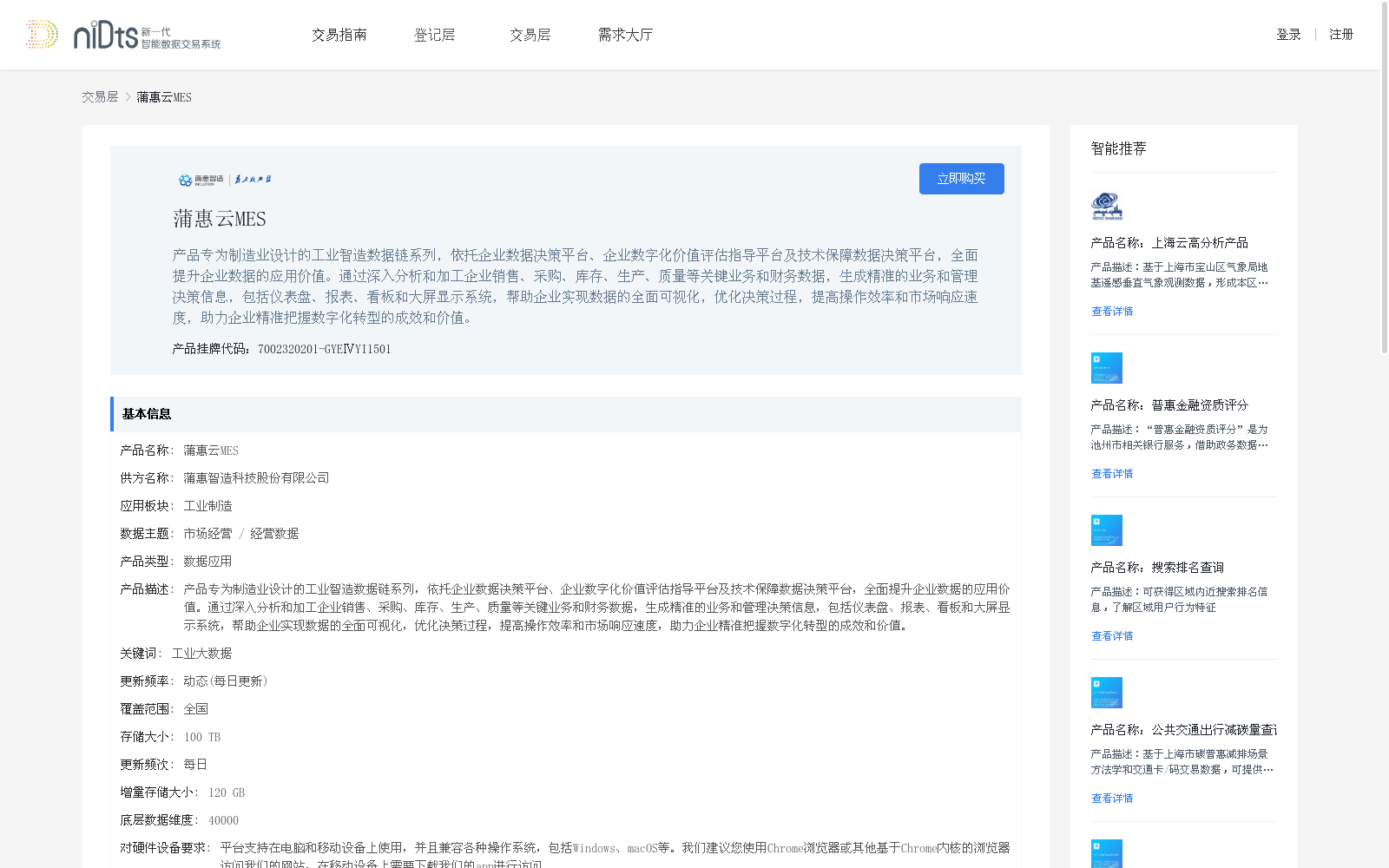
Task: Click the 搜索排名查询 thumbnail icon
Action: coord(1107,530)
